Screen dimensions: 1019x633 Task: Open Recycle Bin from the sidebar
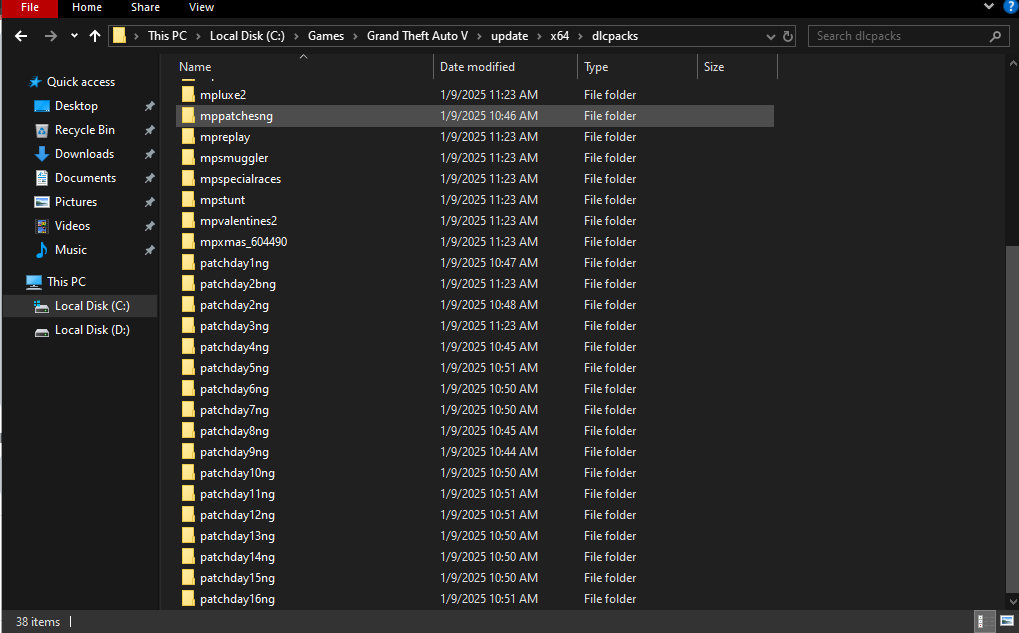(x=84, y=130)
